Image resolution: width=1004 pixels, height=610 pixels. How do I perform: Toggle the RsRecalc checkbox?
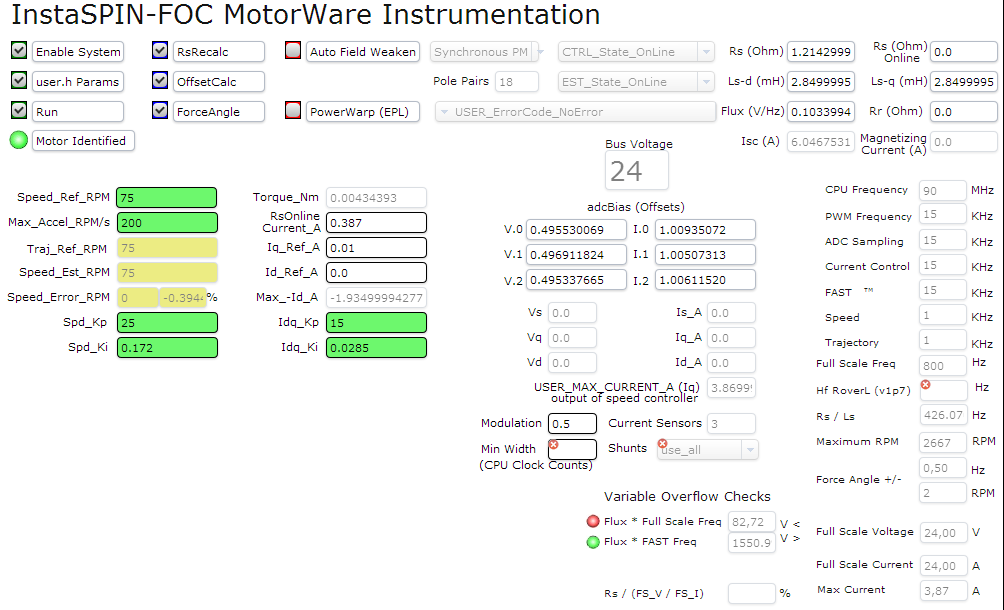(x=160, y=50)
